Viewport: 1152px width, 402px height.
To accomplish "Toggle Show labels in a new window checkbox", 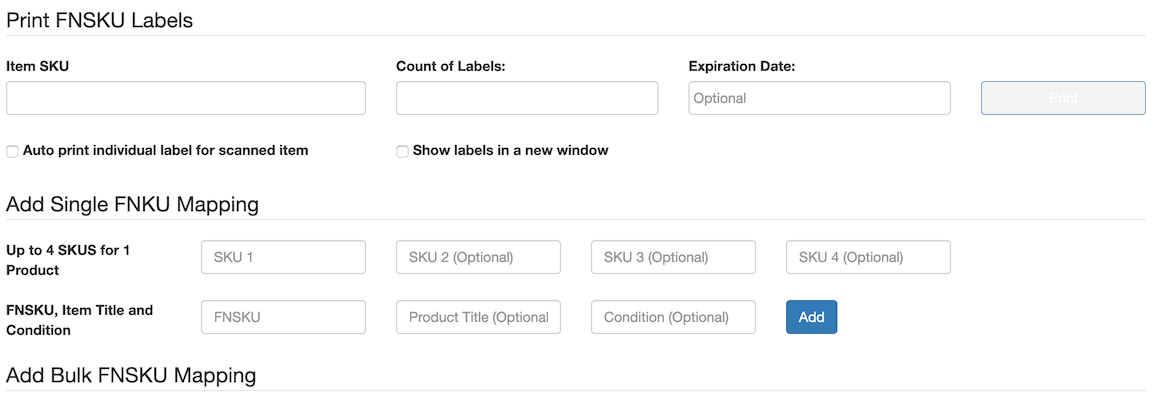I will [x=402, y=151].
